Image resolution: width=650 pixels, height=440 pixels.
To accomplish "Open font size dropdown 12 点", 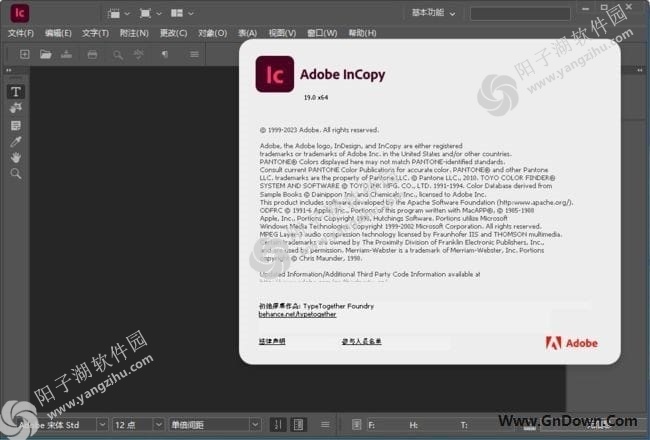I will click(x=158, y=425).
